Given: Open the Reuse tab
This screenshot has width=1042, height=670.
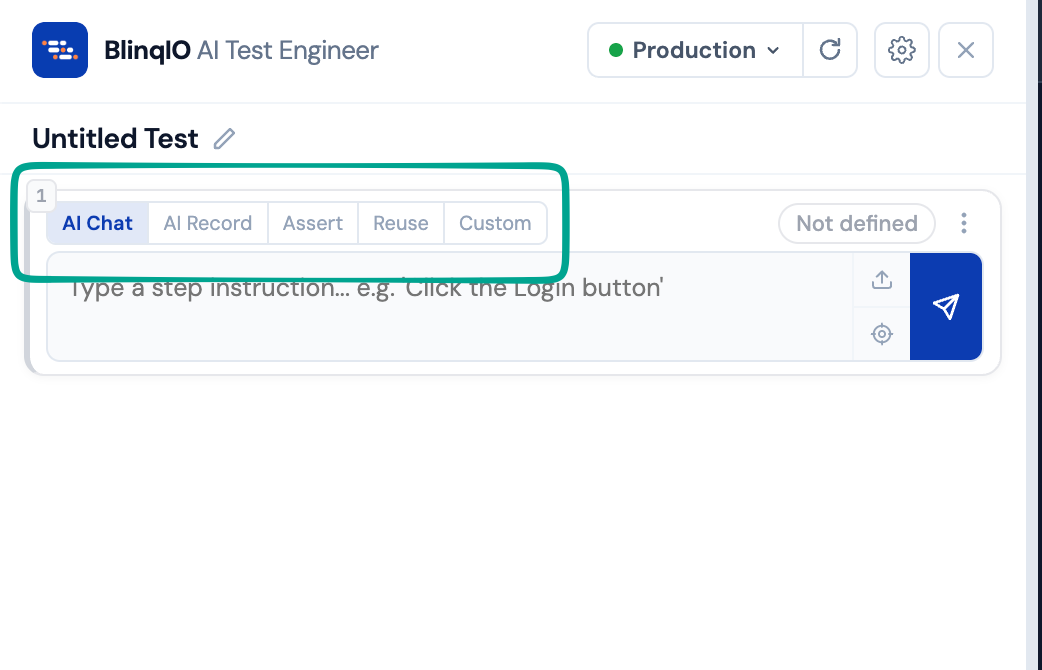Looking at the screenshot, I should point(400,223).
